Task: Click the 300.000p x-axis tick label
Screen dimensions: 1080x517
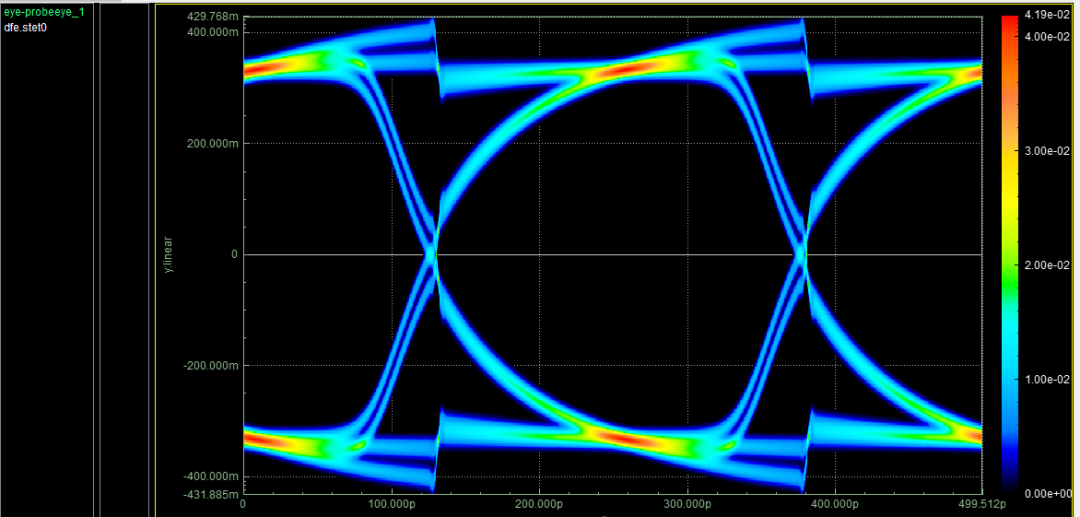Action: [x=687, y=505]
